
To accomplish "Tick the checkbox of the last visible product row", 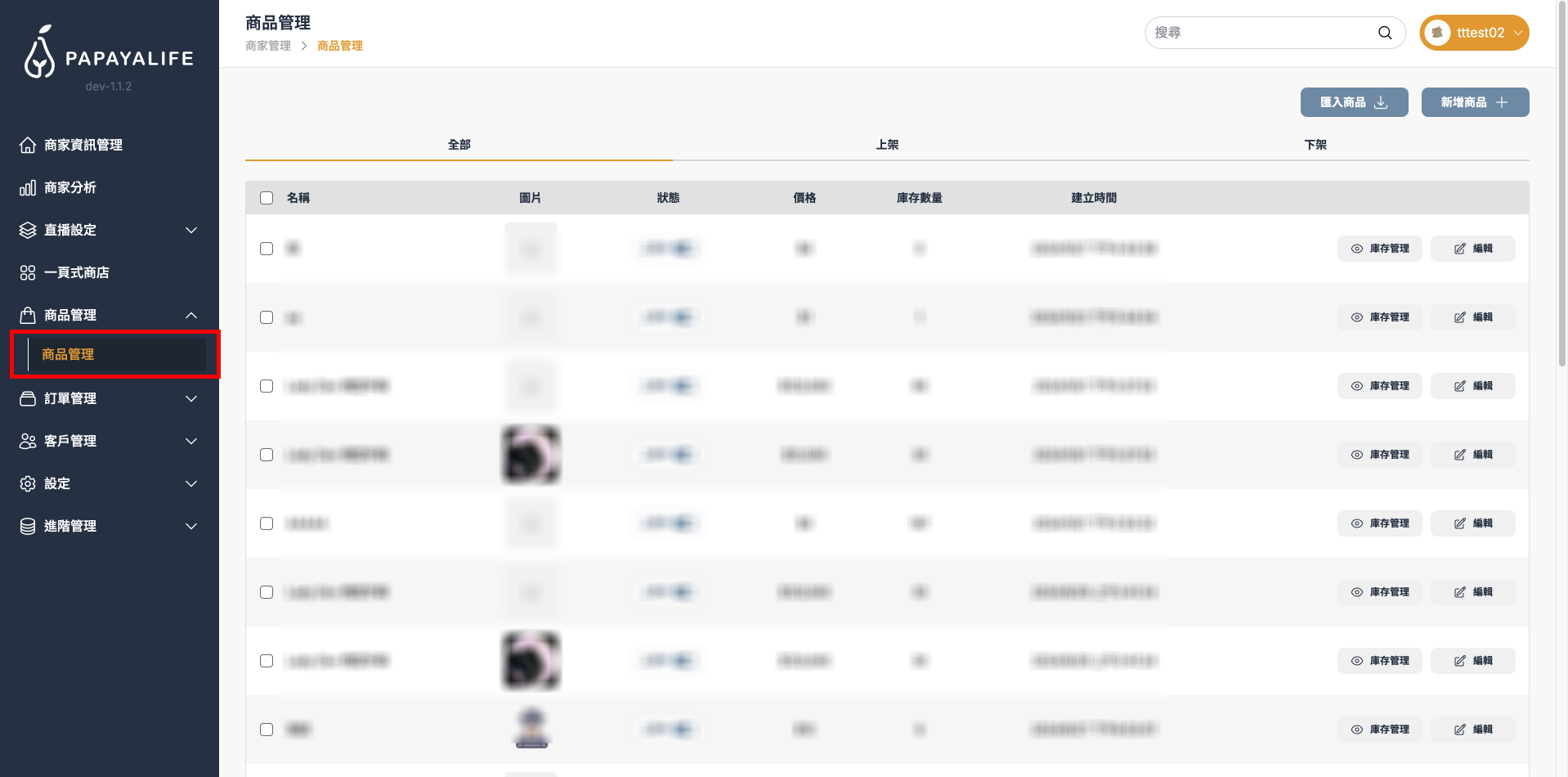I will [267, 730].
